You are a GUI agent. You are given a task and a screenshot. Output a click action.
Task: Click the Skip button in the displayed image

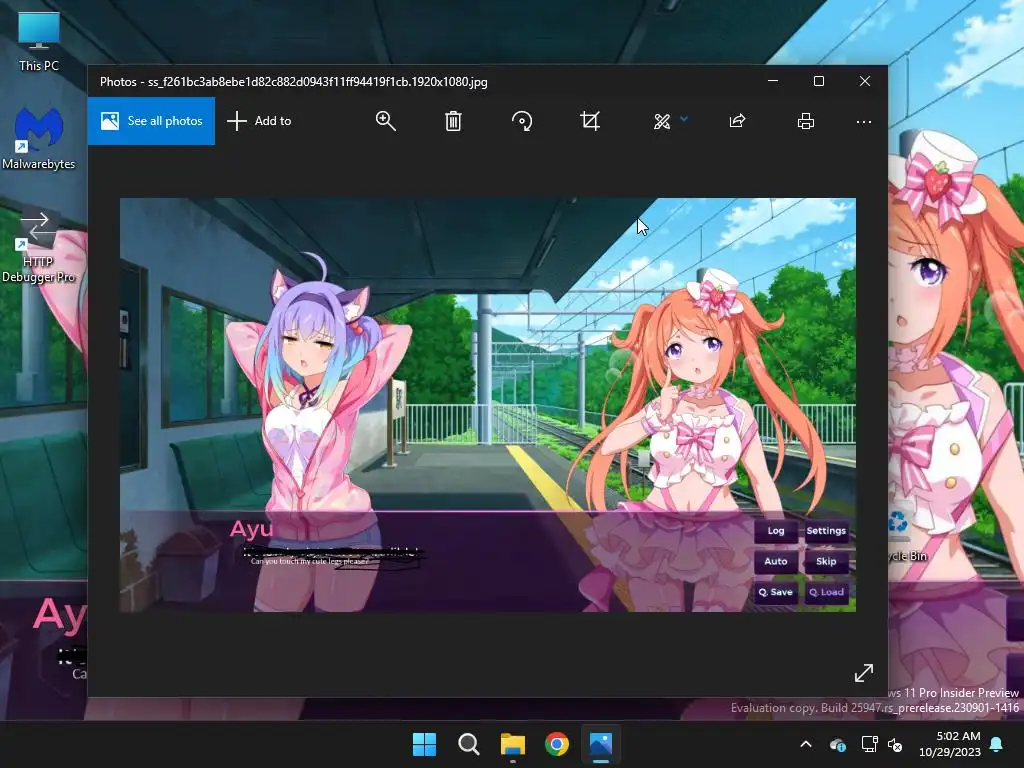pyautogui.click(x=826, y=562)
